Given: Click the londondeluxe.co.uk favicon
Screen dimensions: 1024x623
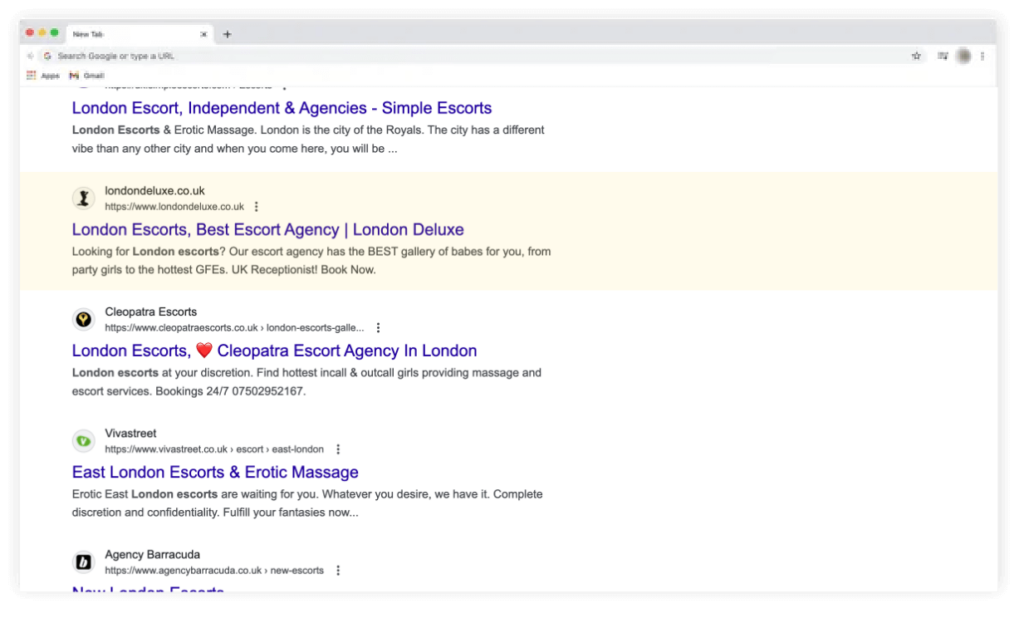Looking at the screenshot, I should (84, 198).
